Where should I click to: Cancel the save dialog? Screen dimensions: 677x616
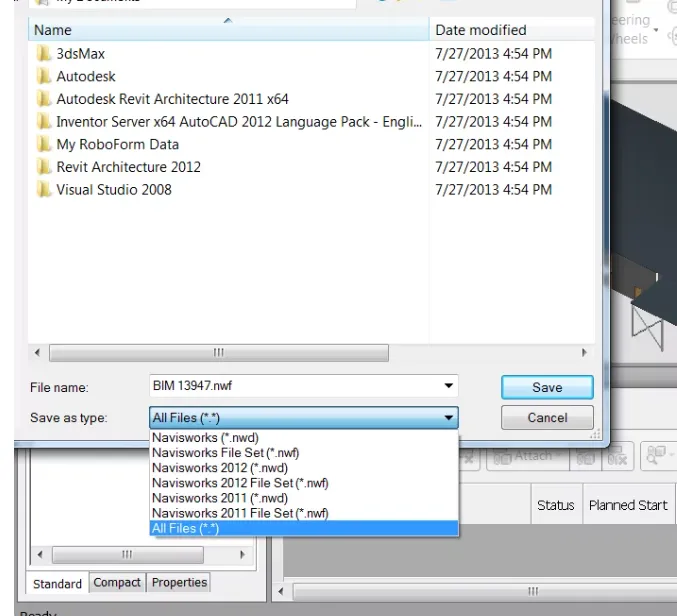click(547, 418)
